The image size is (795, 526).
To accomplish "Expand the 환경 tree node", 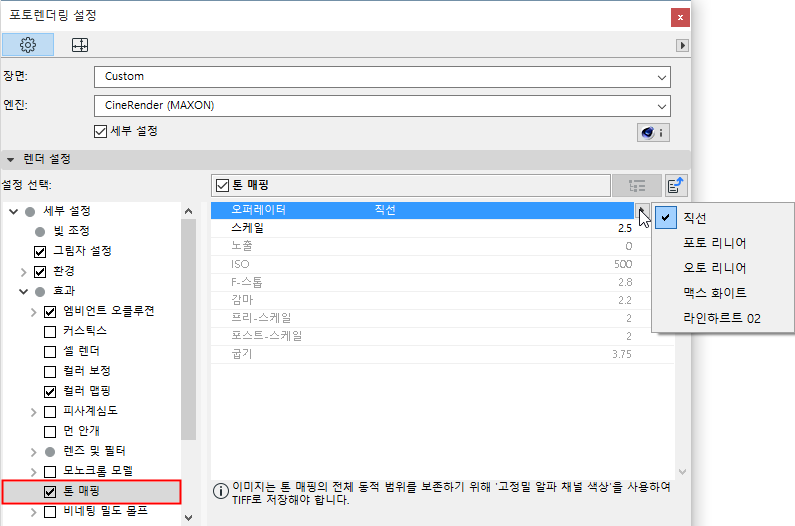I will [23, 272].
